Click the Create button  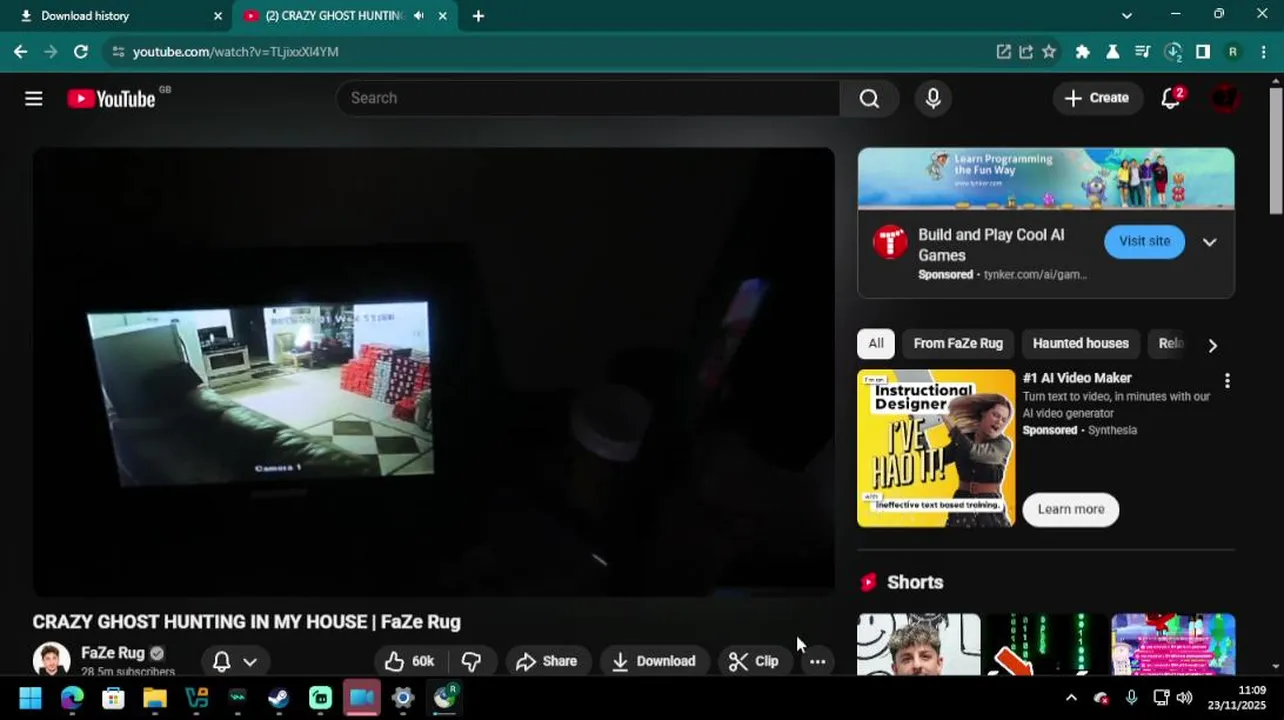click(1097, 98)
